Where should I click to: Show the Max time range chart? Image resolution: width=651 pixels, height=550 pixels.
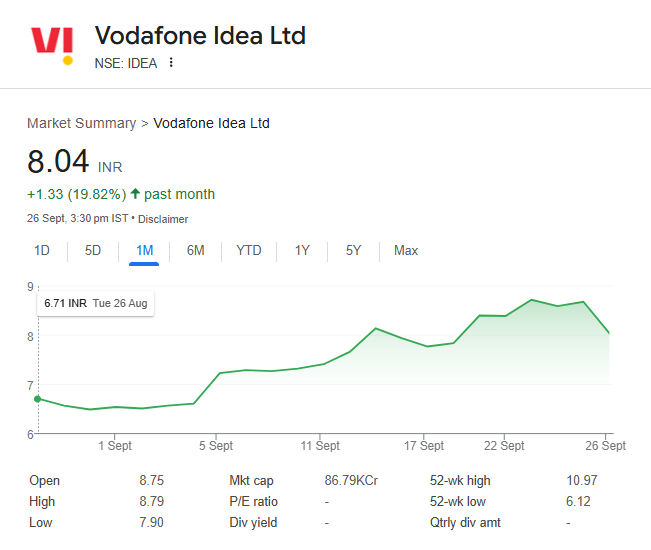pos(406,251)
